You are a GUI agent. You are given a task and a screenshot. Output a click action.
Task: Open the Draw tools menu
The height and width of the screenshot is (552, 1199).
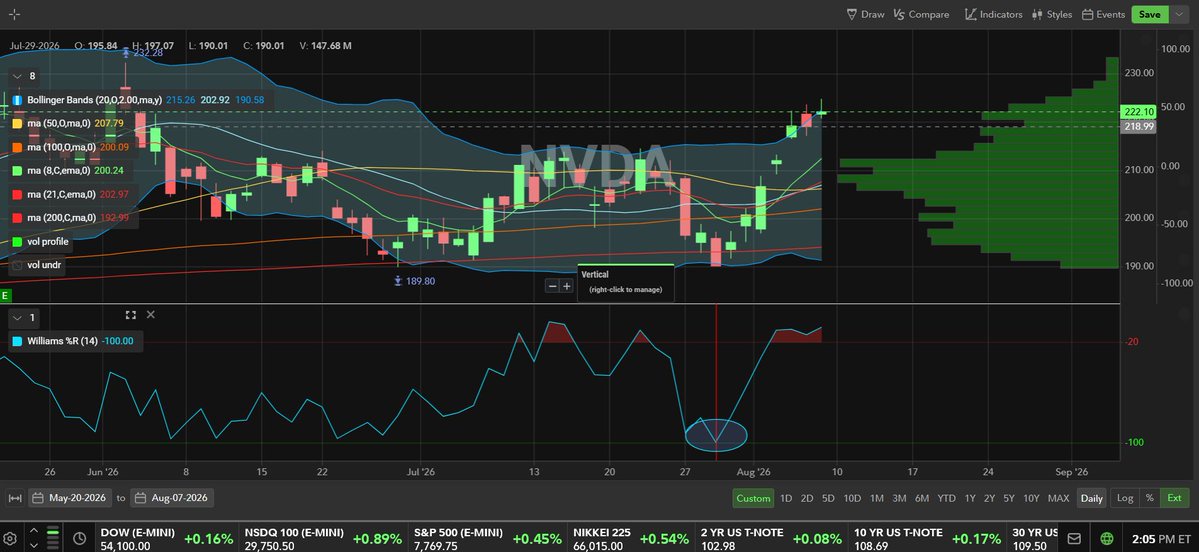(866, 14)
